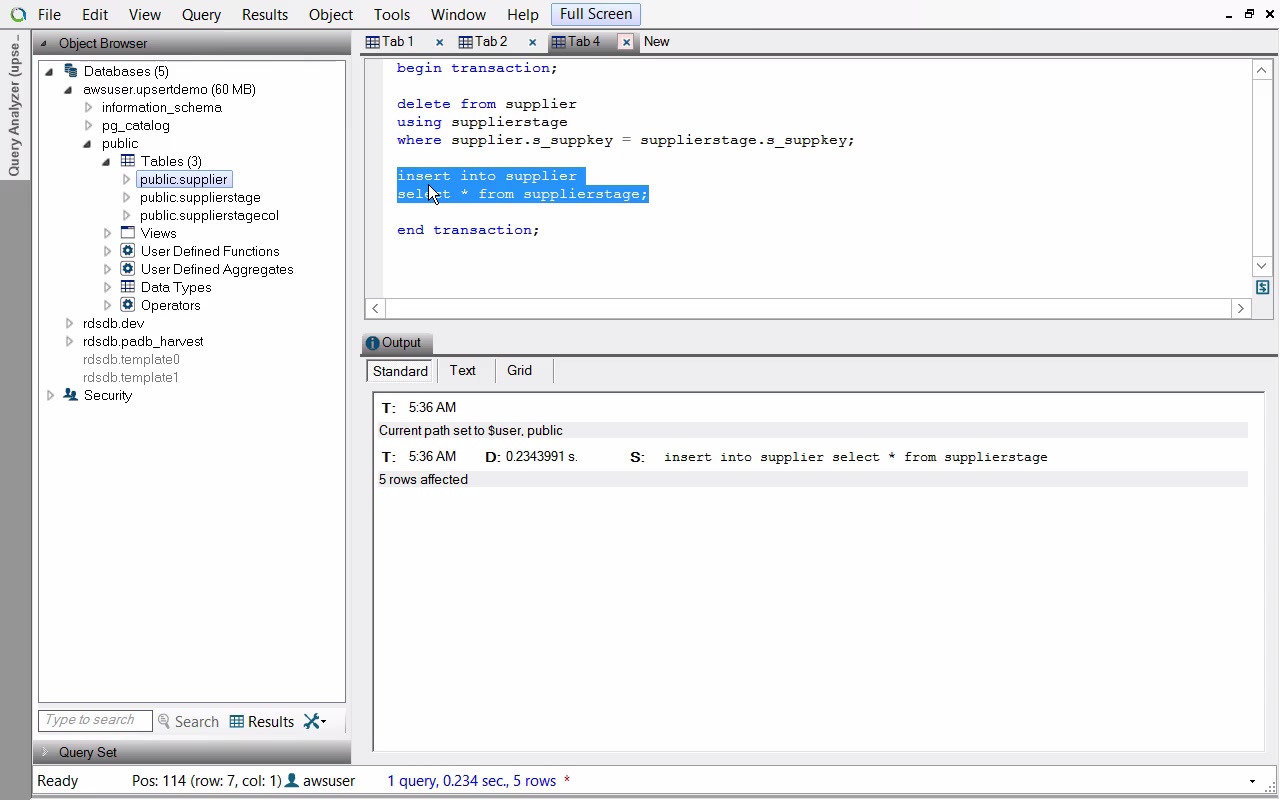Switch output to Text view
The image size is (1280, 800).
click(462, 370)
